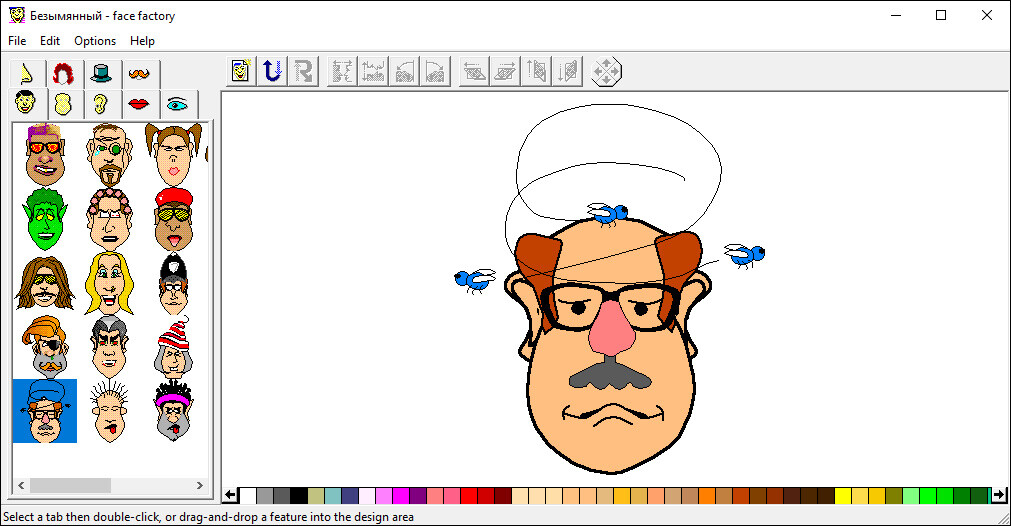This screenshot has height=526, width=1011.
Task: Click the rotate counter-clockwise toolbar icon
Action: click(404, 71)
